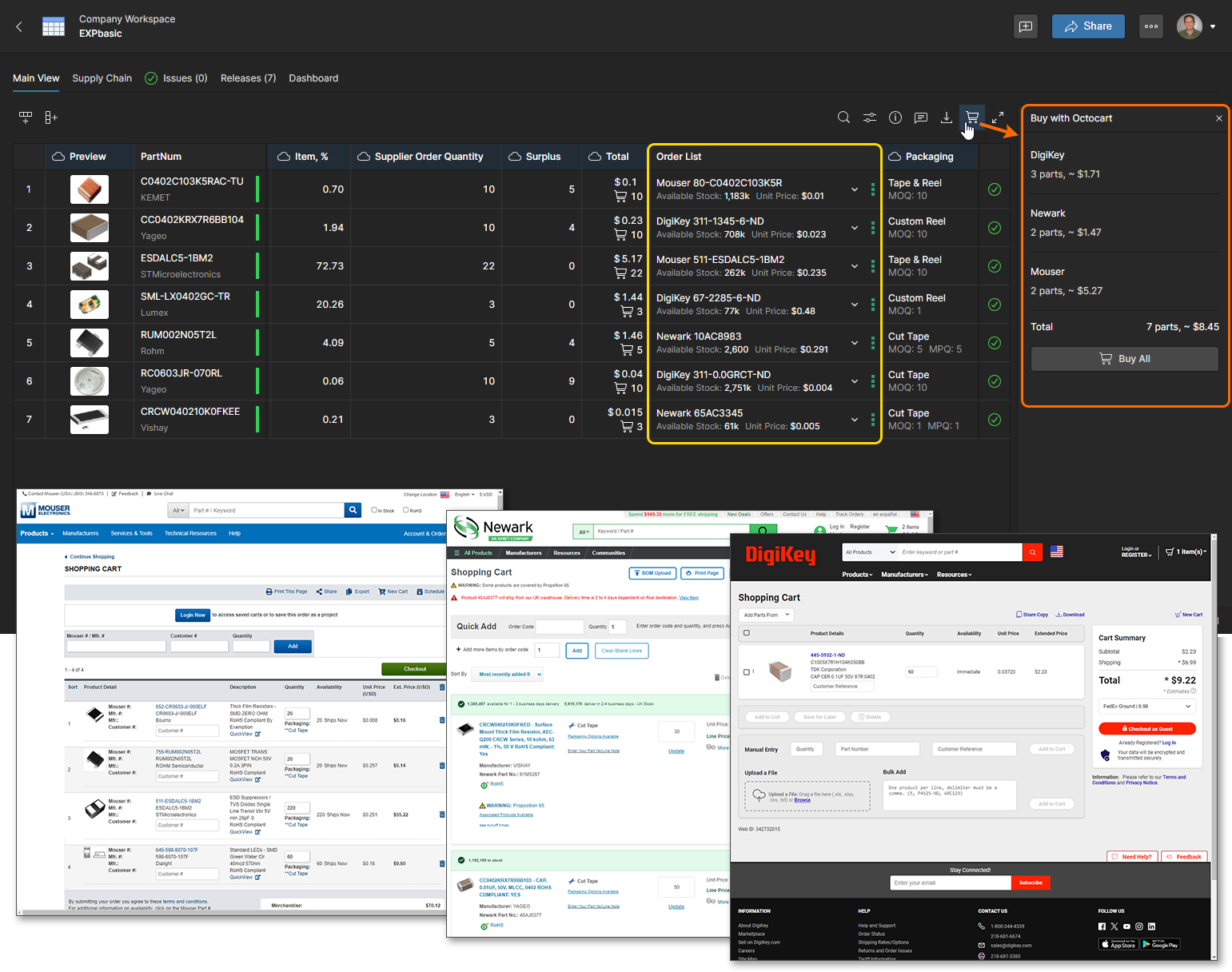
Task: Click the Buy All button
Action: (1124, 359)
